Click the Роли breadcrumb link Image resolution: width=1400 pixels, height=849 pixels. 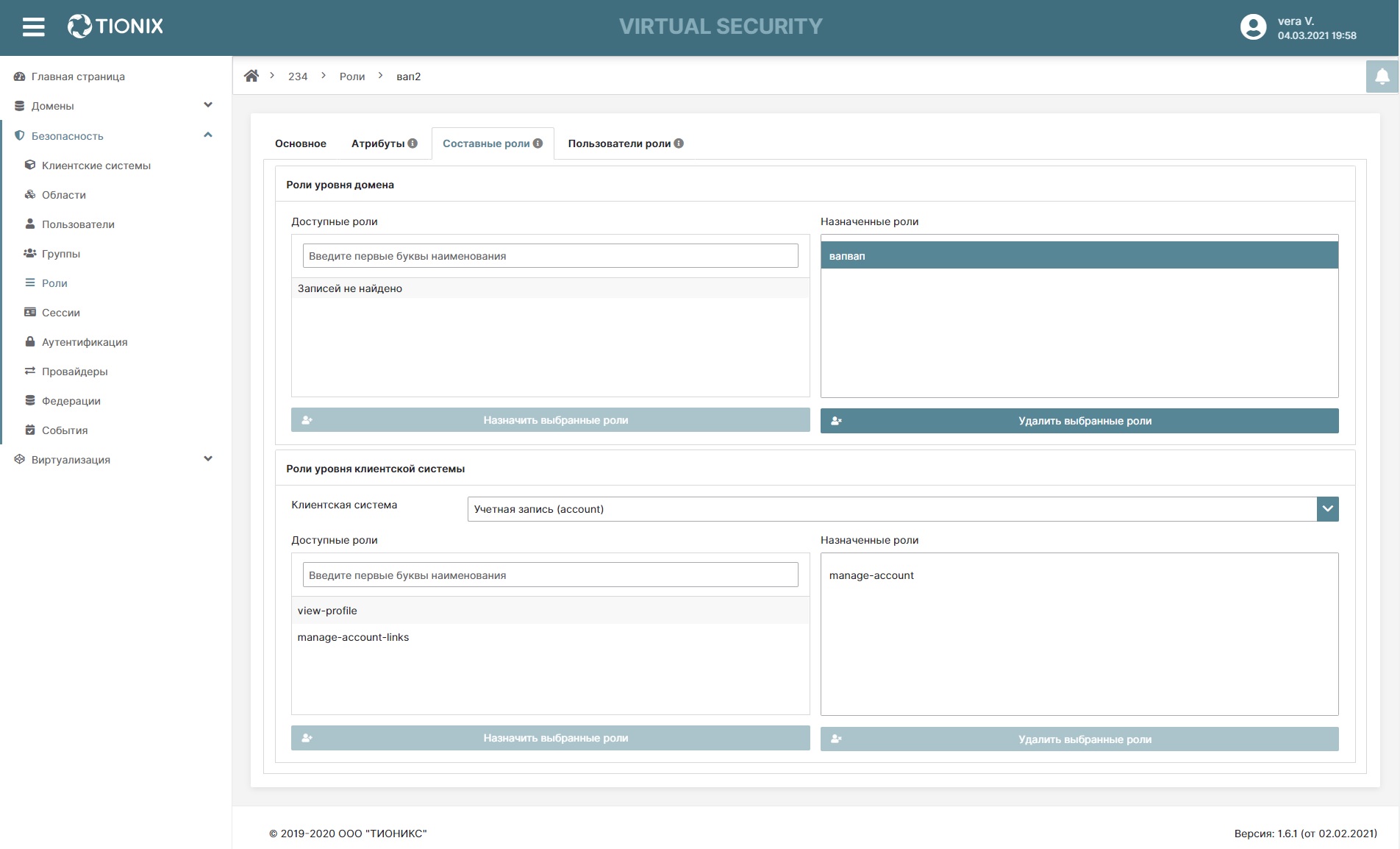[352, 77]
